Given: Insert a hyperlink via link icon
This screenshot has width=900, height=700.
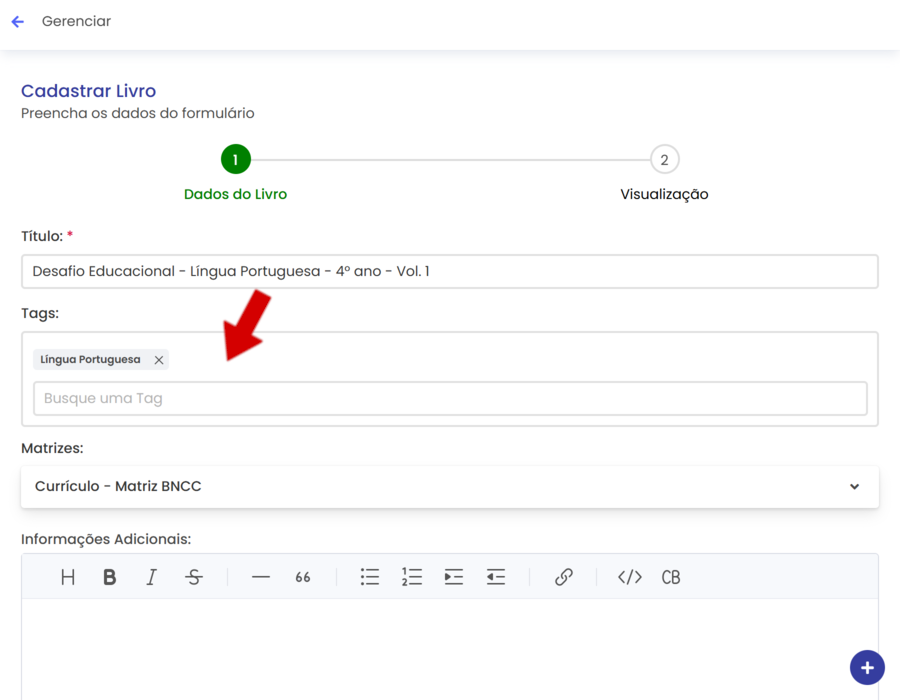Looking at the screenshot, I should tap(564, 577).
